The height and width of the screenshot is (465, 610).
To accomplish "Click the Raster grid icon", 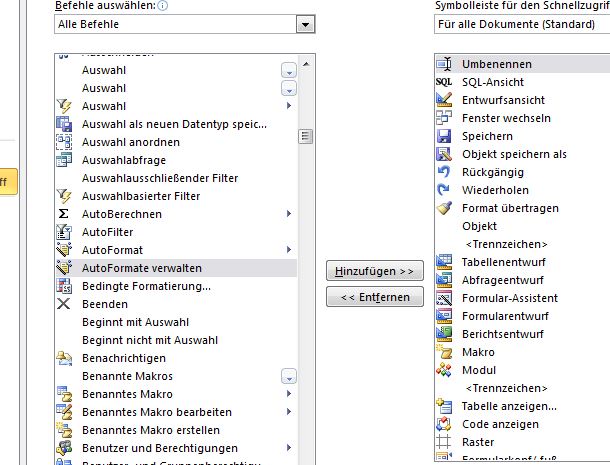I will [444, 442].
